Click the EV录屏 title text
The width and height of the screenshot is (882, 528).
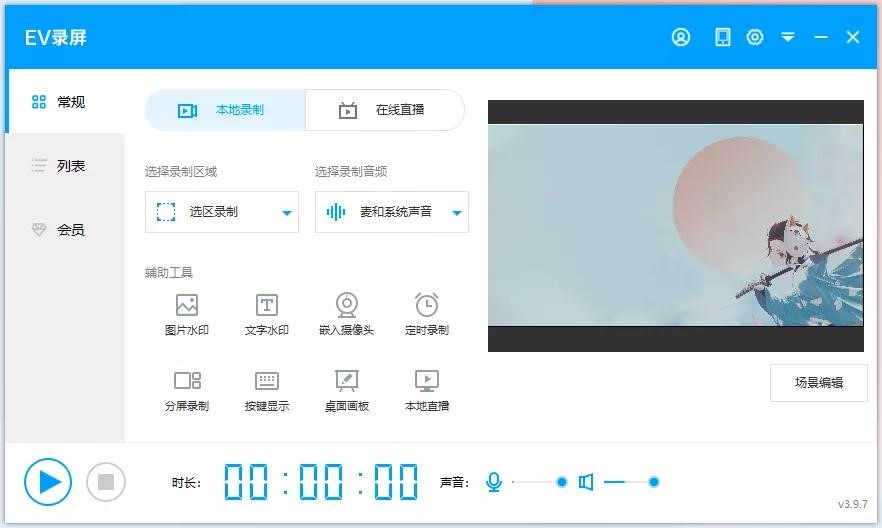point(56,38)
